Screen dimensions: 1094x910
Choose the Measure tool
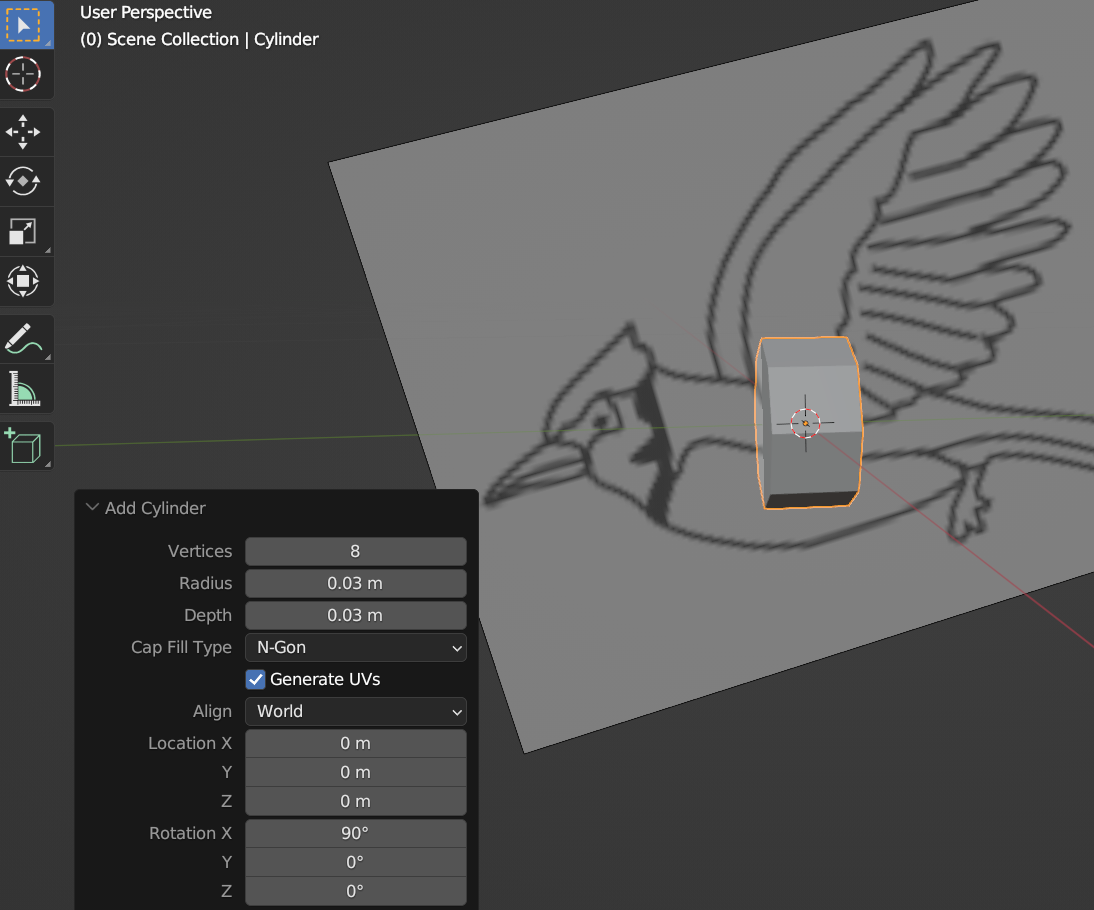23,389
